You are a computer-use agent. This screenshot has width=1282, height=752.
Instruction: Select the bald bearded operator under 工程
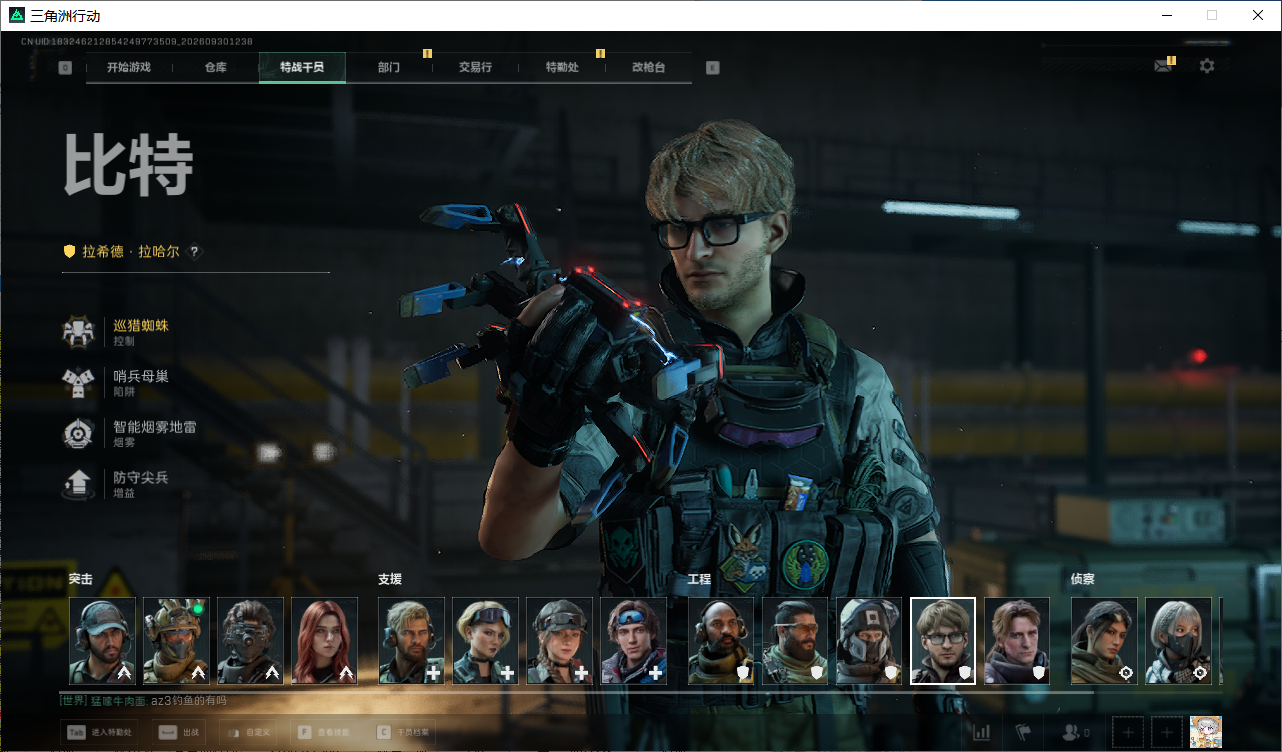point(721,641)
